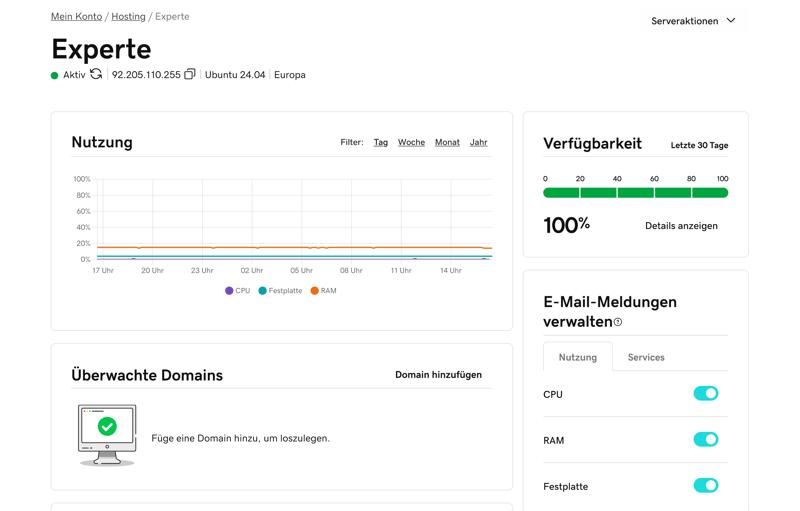
Task: Expand the chevron arrow beside Serveraktionen
Action: coord(731,21)
